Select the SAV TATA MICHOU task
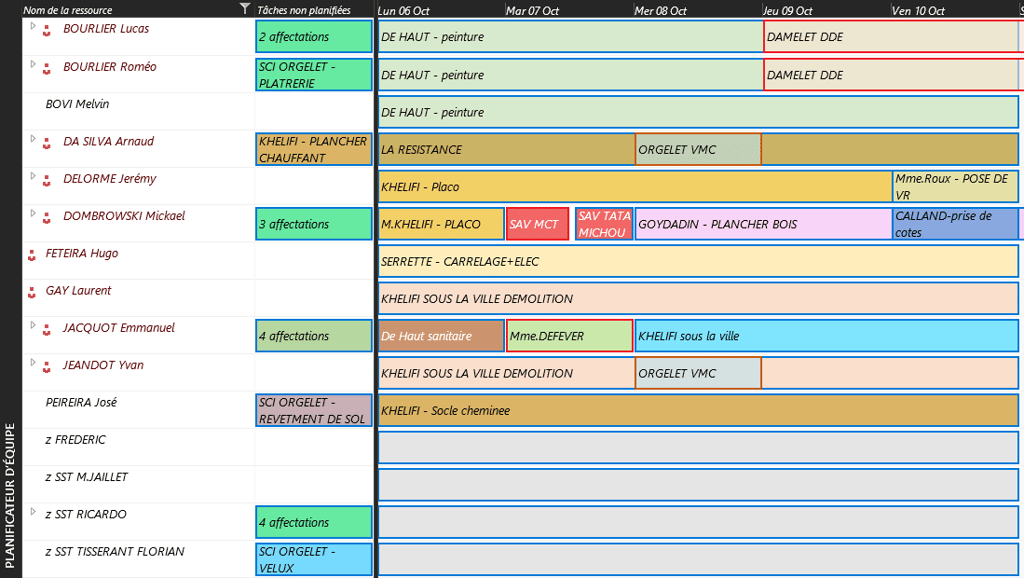 coord(604,224)
